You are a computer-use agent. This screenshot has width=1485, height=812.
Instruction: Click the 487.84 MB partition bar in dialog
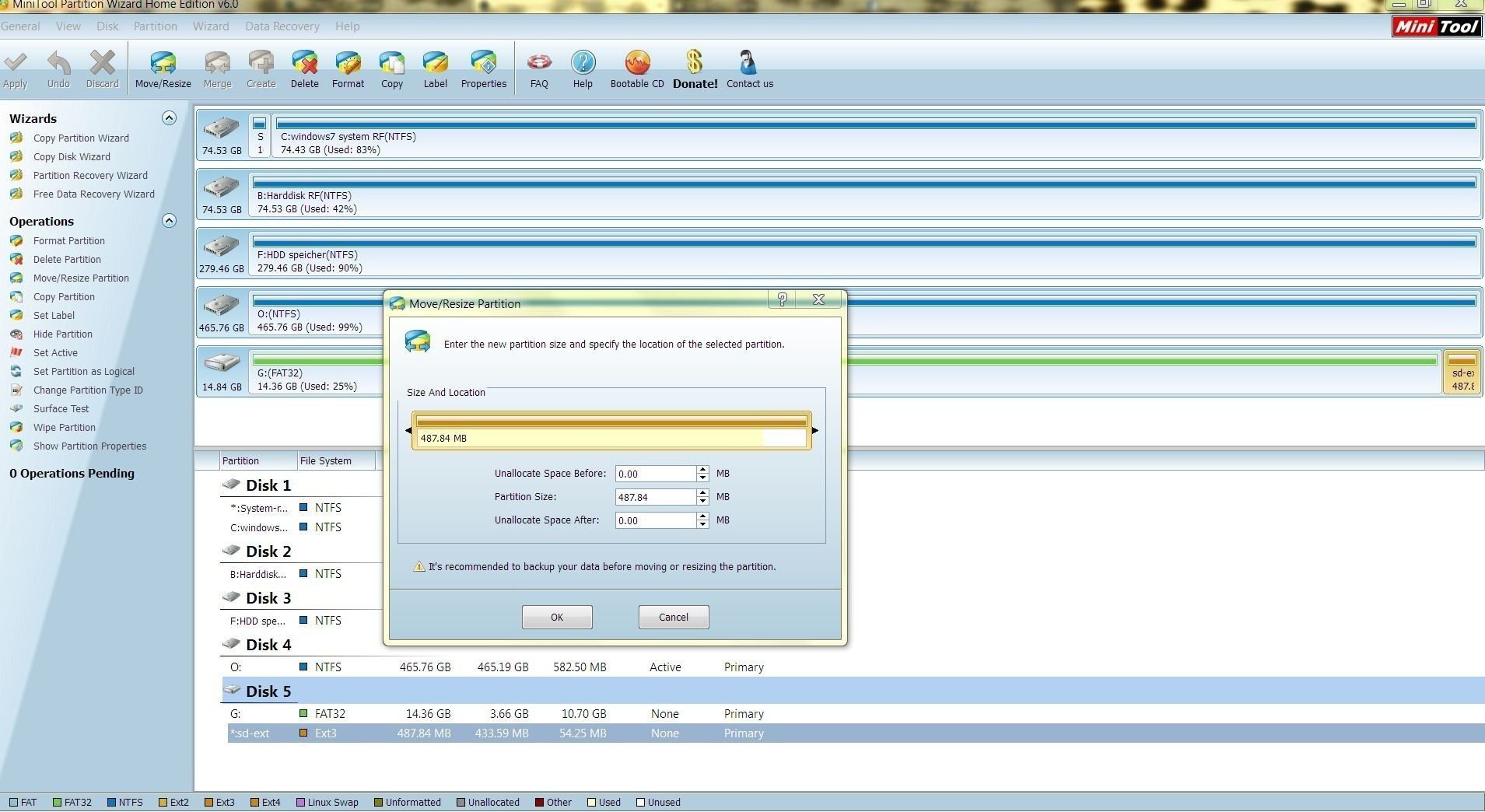[611, 431]
